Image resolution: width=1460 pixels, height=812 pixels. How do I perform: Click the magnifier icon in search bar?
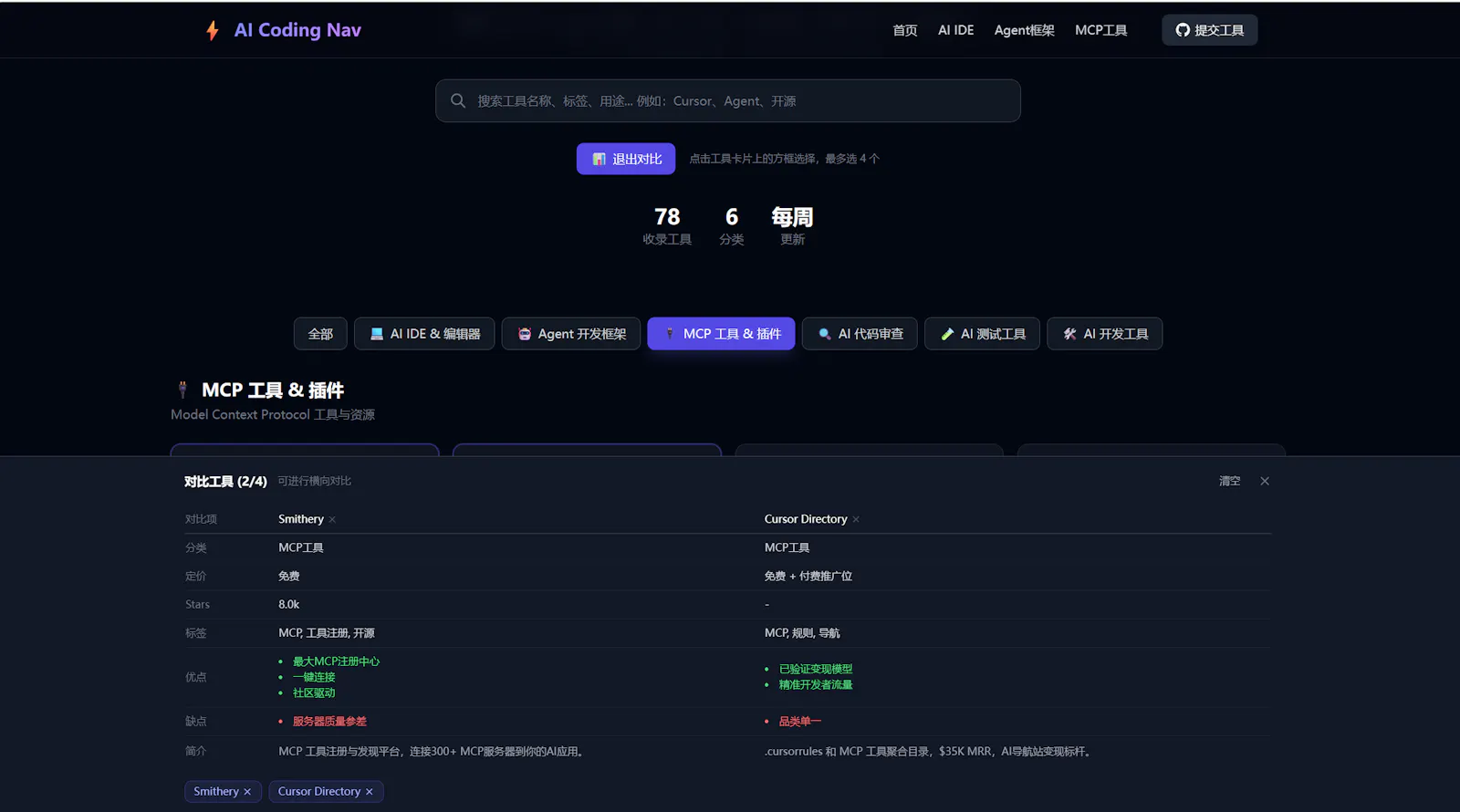[x=458, y=100]
